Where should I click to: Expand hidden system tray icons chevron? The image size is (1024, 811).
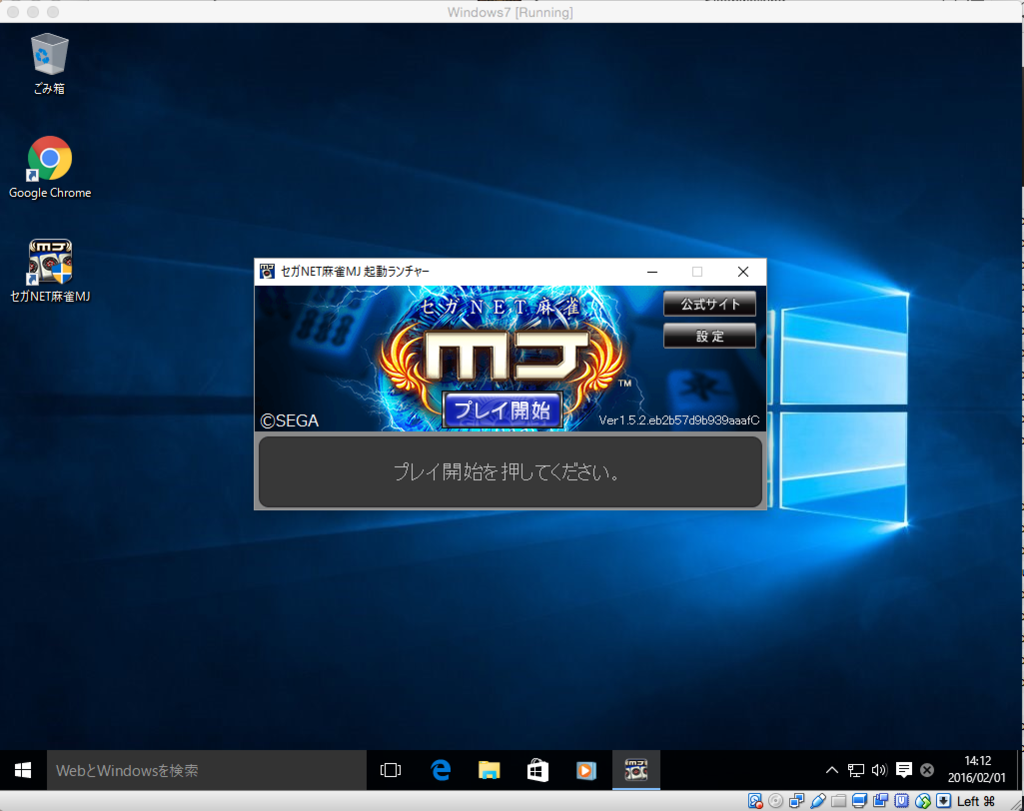832,771
